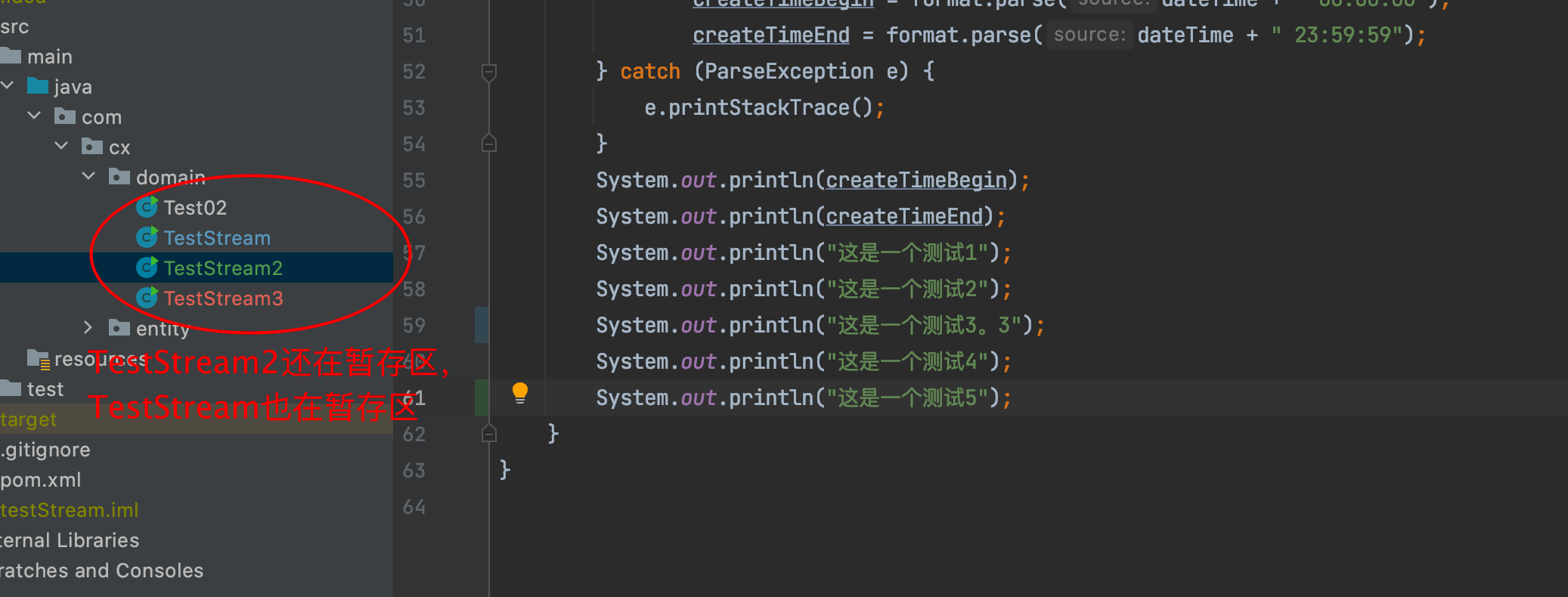
Task: Collapse the java folder tree node
Action: (x=8, y=85)
